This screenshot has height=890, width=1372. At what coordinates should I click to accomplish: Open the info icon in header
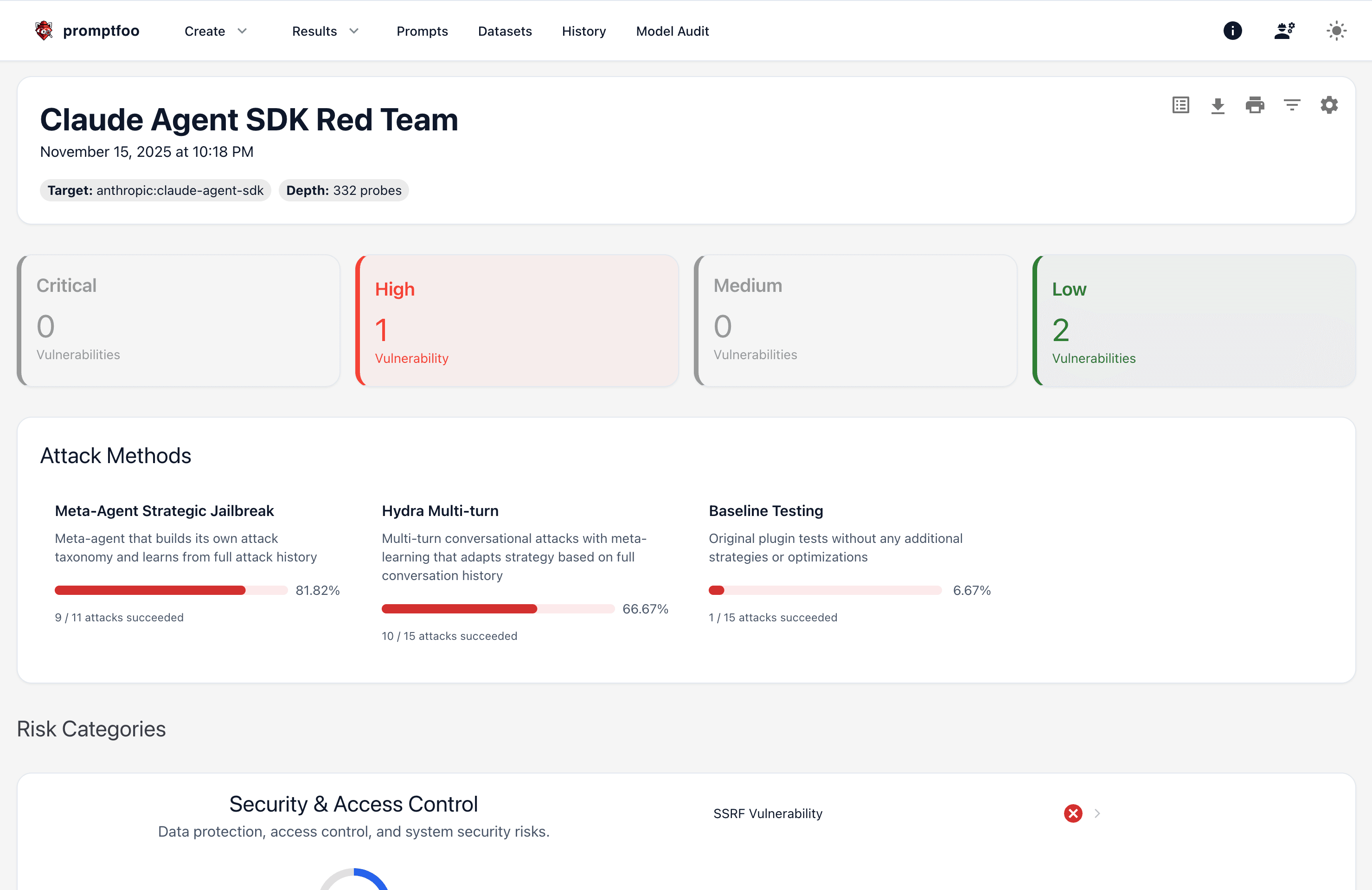pyautogui.click(x=1232, y=31)
